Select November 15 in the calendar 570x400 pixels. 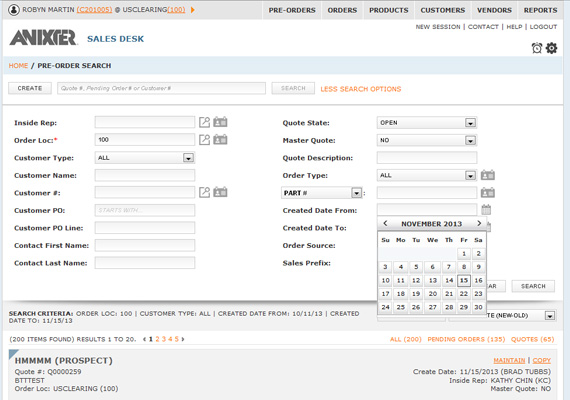click(464, 280)
